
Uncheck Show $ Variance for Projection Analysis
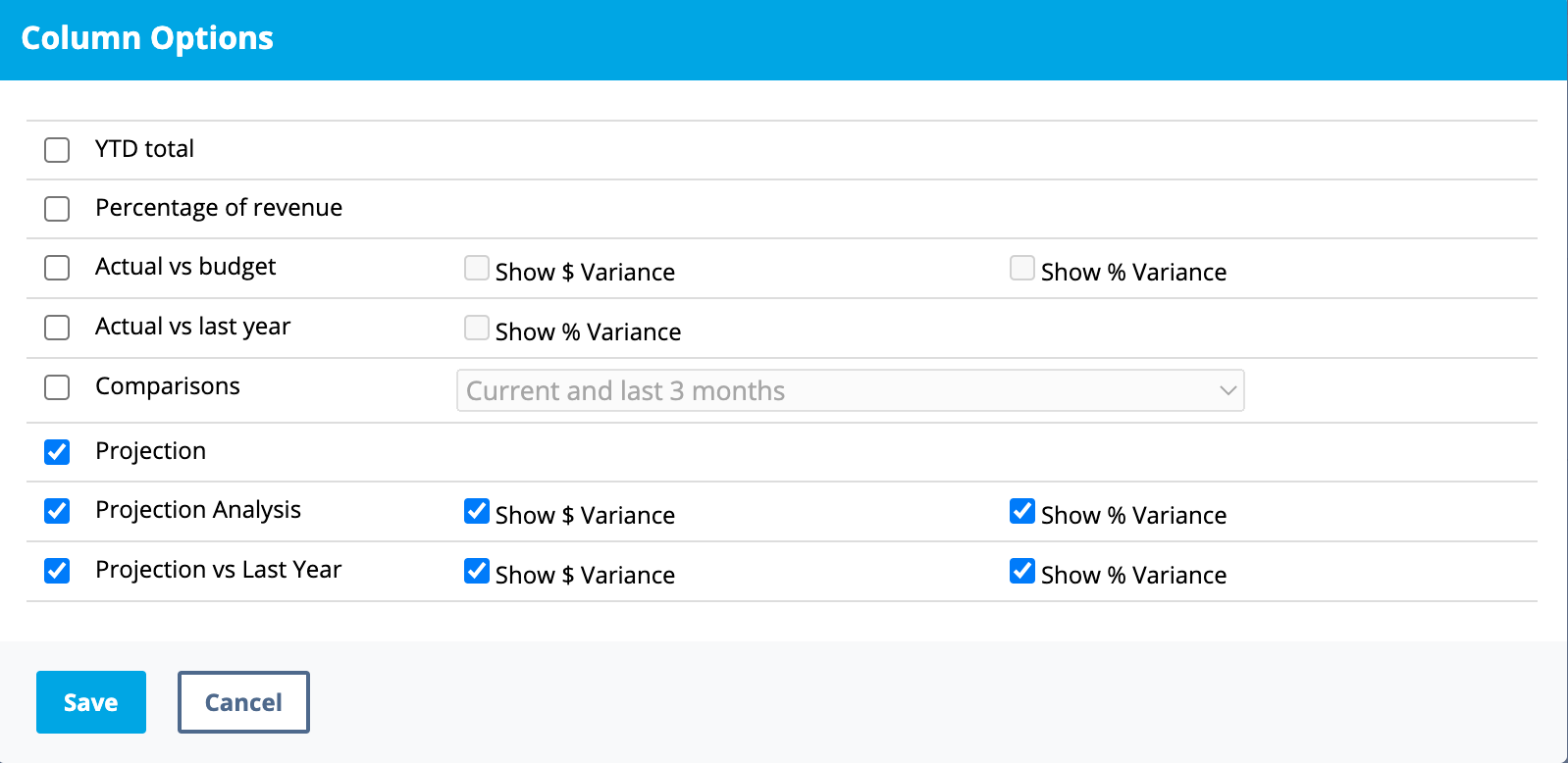pos(477,511)
